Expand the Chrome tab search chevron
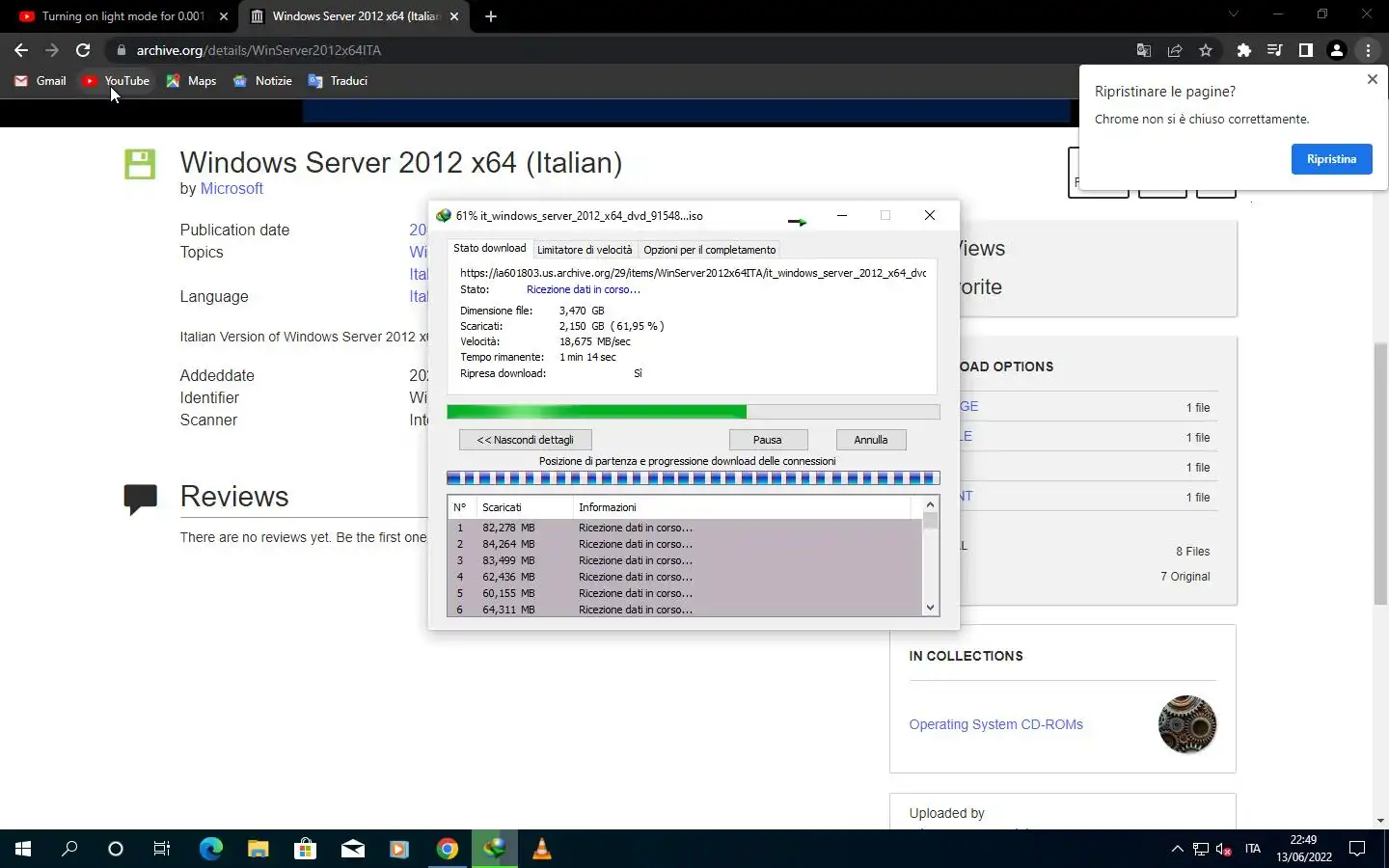 1233,14
